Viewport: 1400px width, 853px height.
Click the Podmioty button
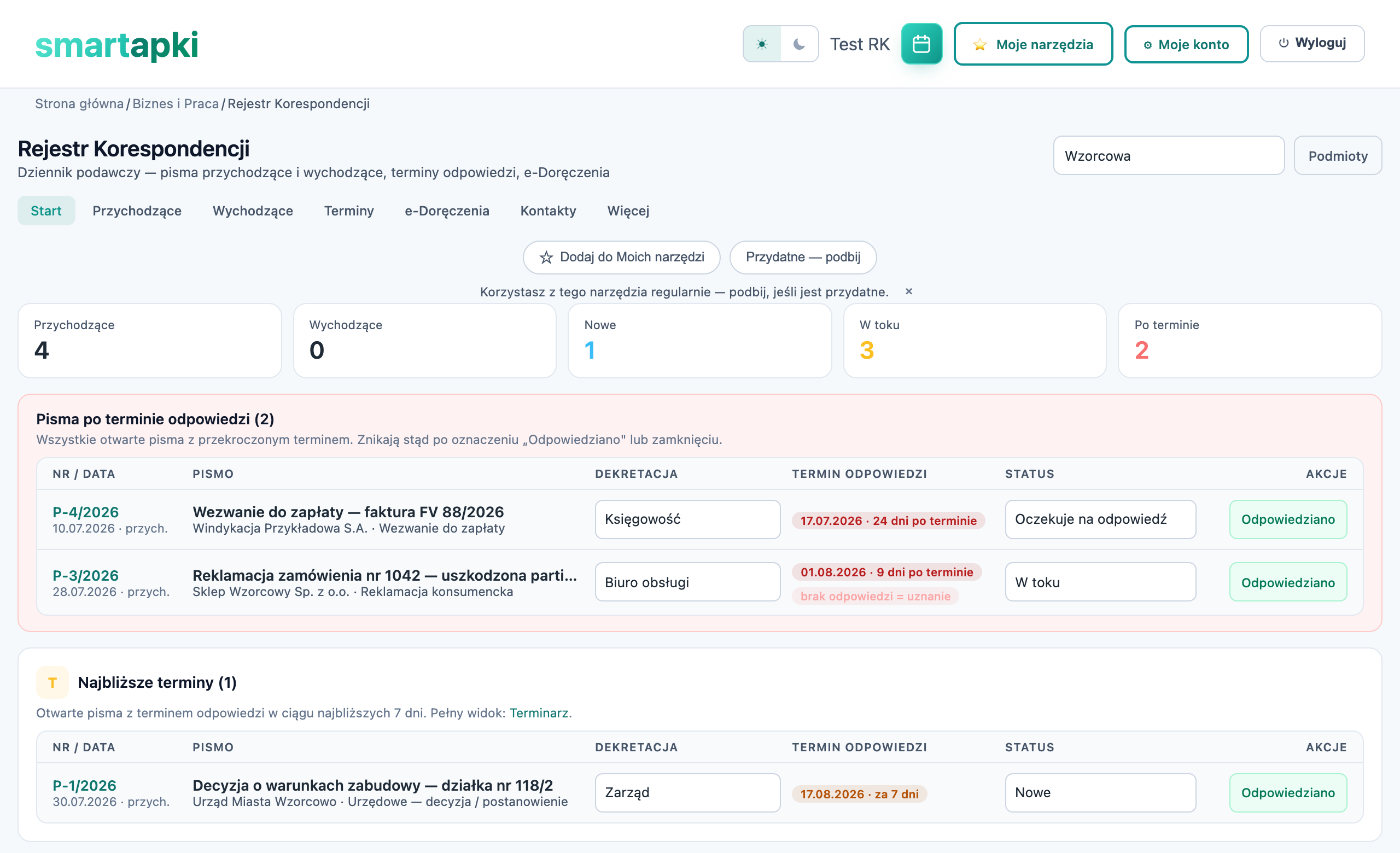coord(1338,156)
